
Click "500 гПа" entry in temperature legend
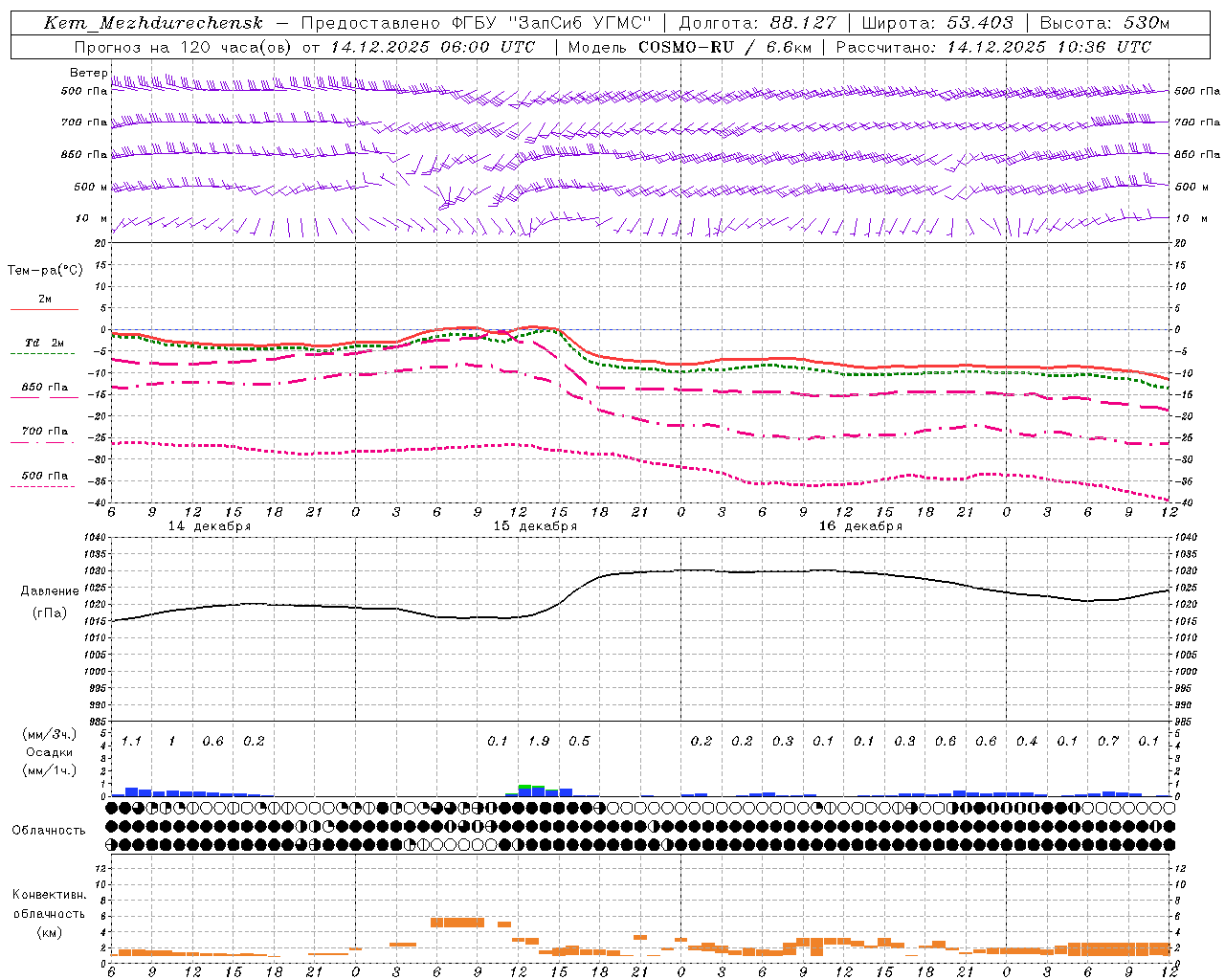point(45,476)
